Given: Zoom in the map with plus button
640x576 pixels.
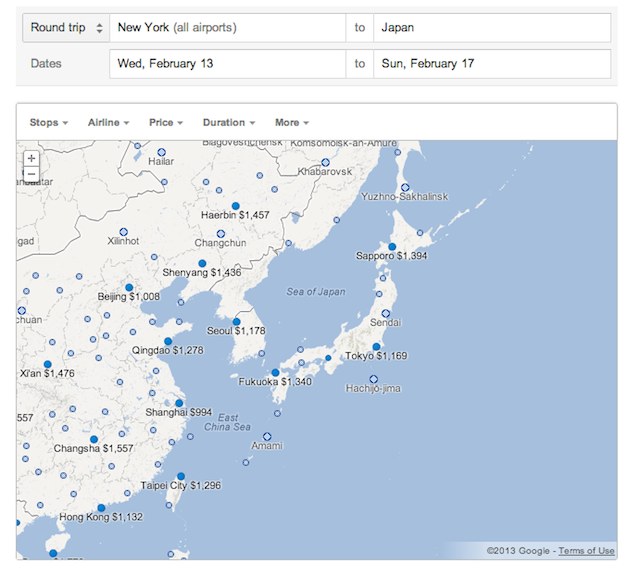Looking at the screenshot, I should pyautogui.click(x=31, y=158).
